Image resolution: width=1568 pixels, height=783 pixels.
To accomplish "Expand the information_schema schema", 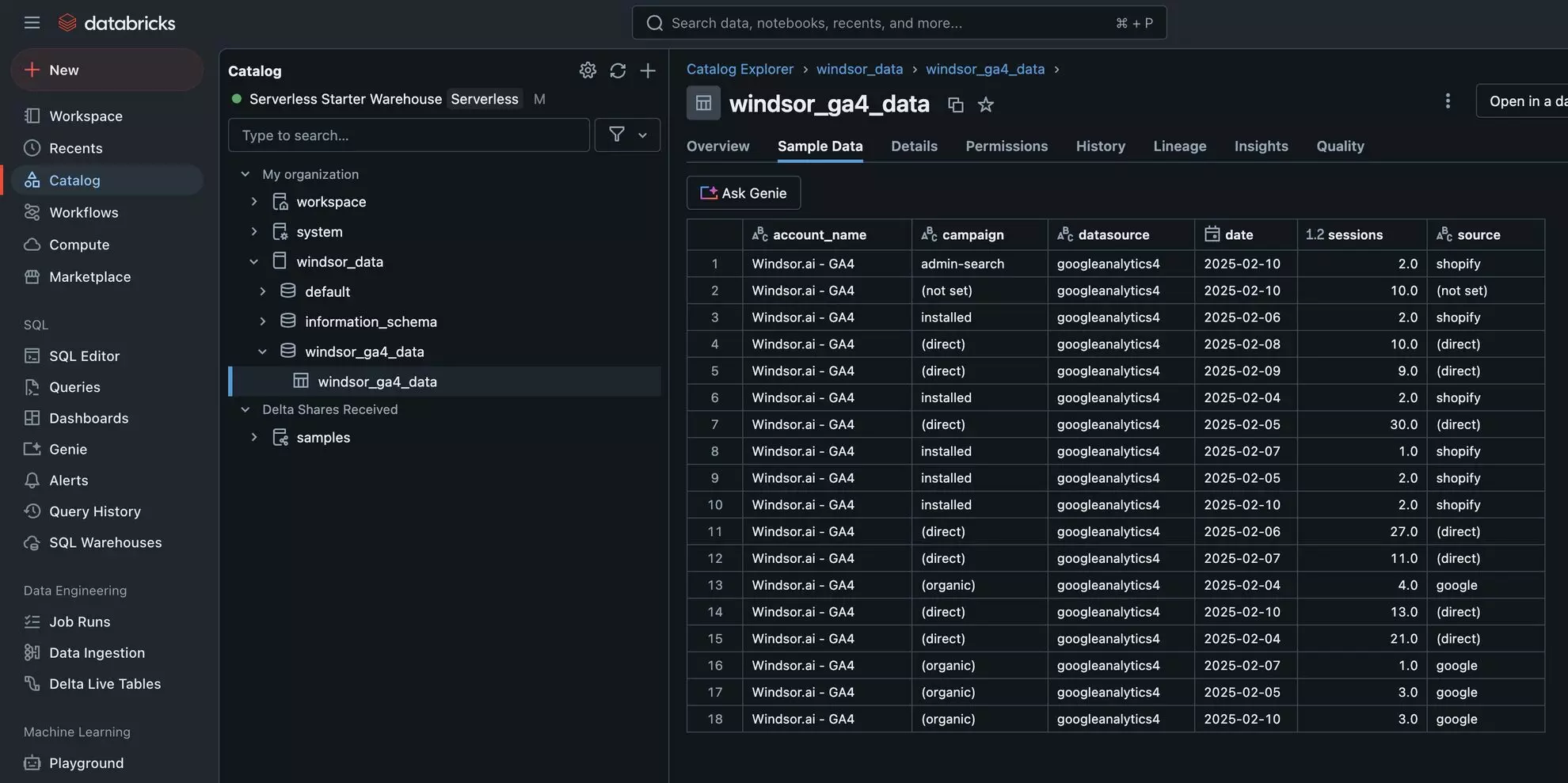I will coord(262,321).
